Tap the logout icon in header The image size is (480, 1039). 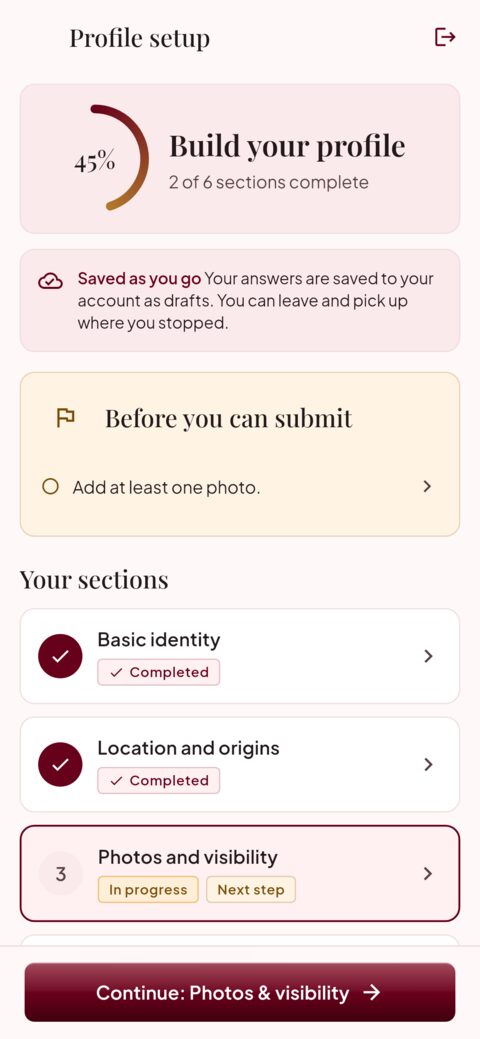tap(445, 37)
